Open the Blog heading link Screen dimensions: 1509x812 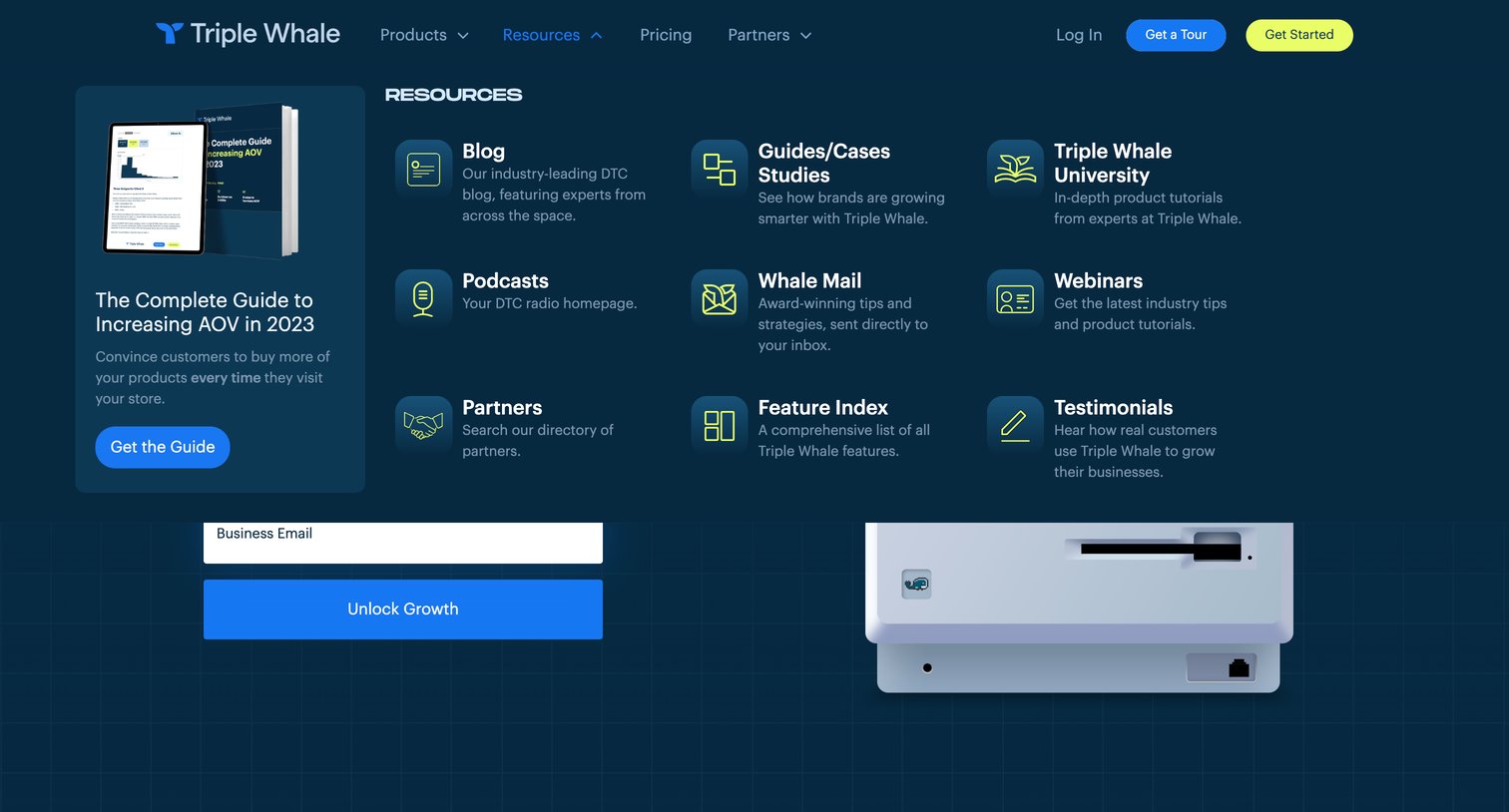(483, 151)
